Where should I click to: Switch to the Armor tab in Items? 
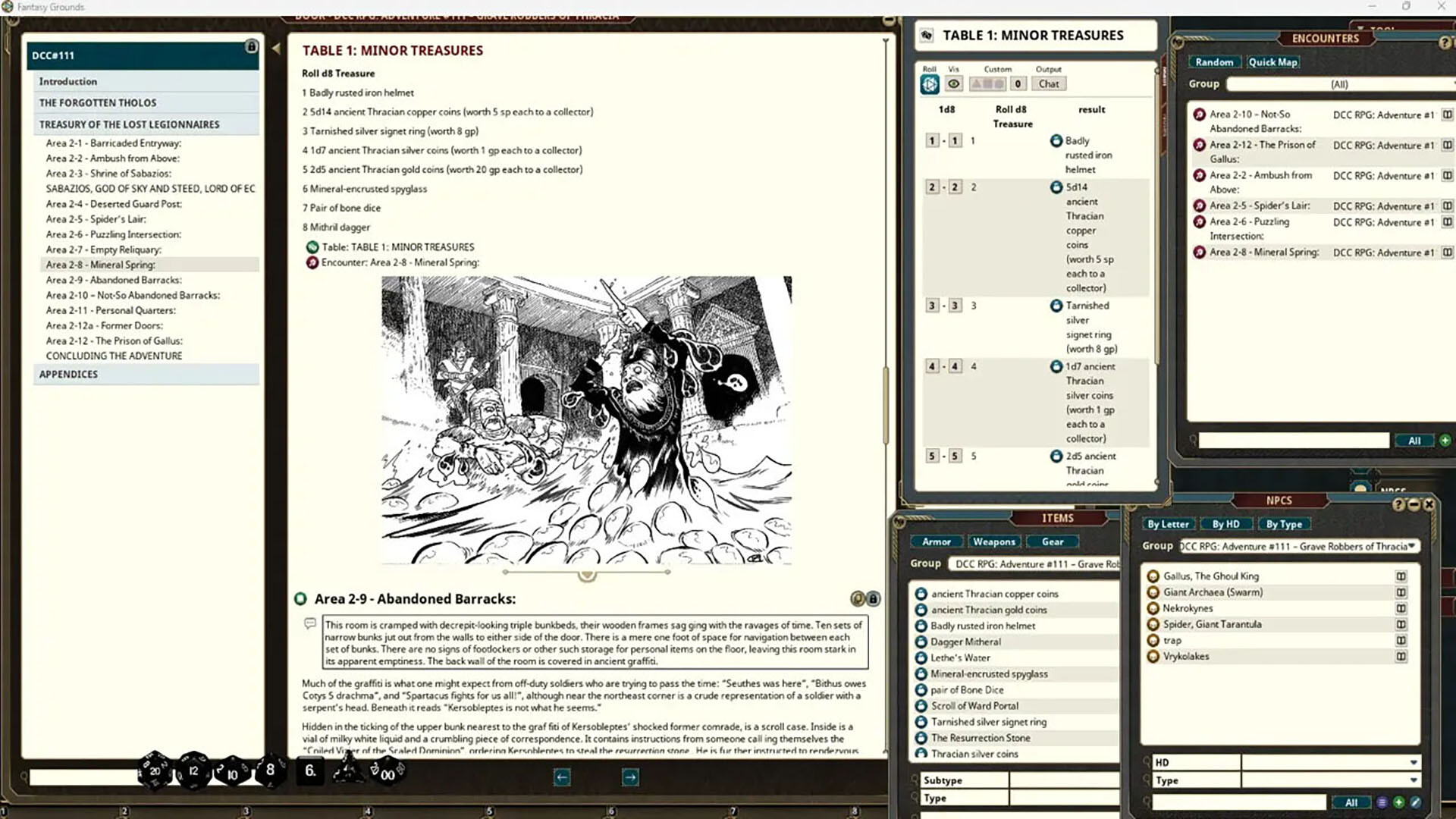click(x=937, y=541)
